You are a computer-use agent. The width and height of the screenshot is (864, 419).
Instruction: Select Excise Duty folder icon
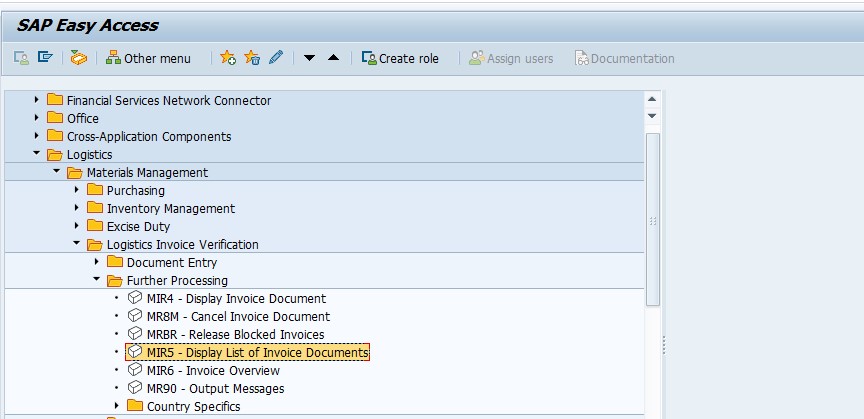[95, 225]
